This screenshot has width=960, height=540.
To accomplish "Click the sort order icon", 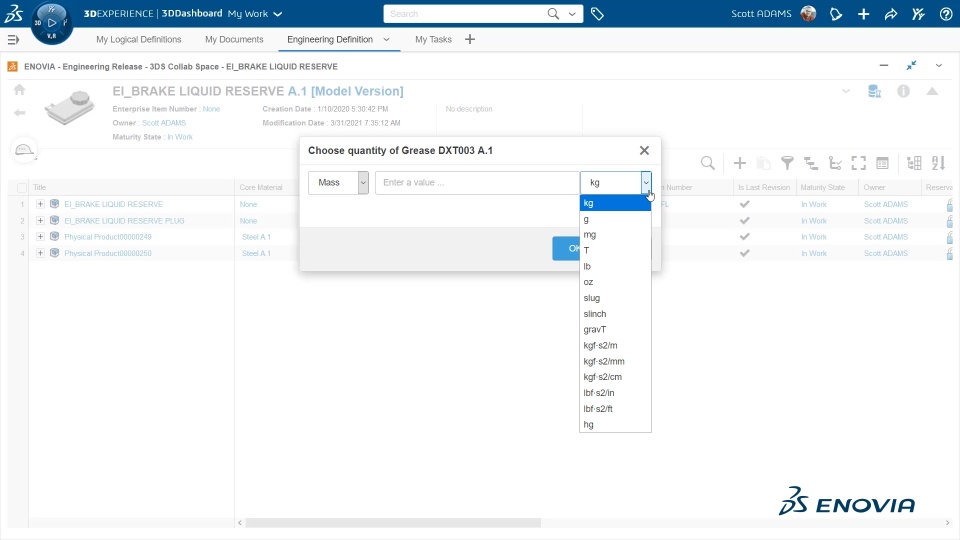I will [x=938, y=163].
